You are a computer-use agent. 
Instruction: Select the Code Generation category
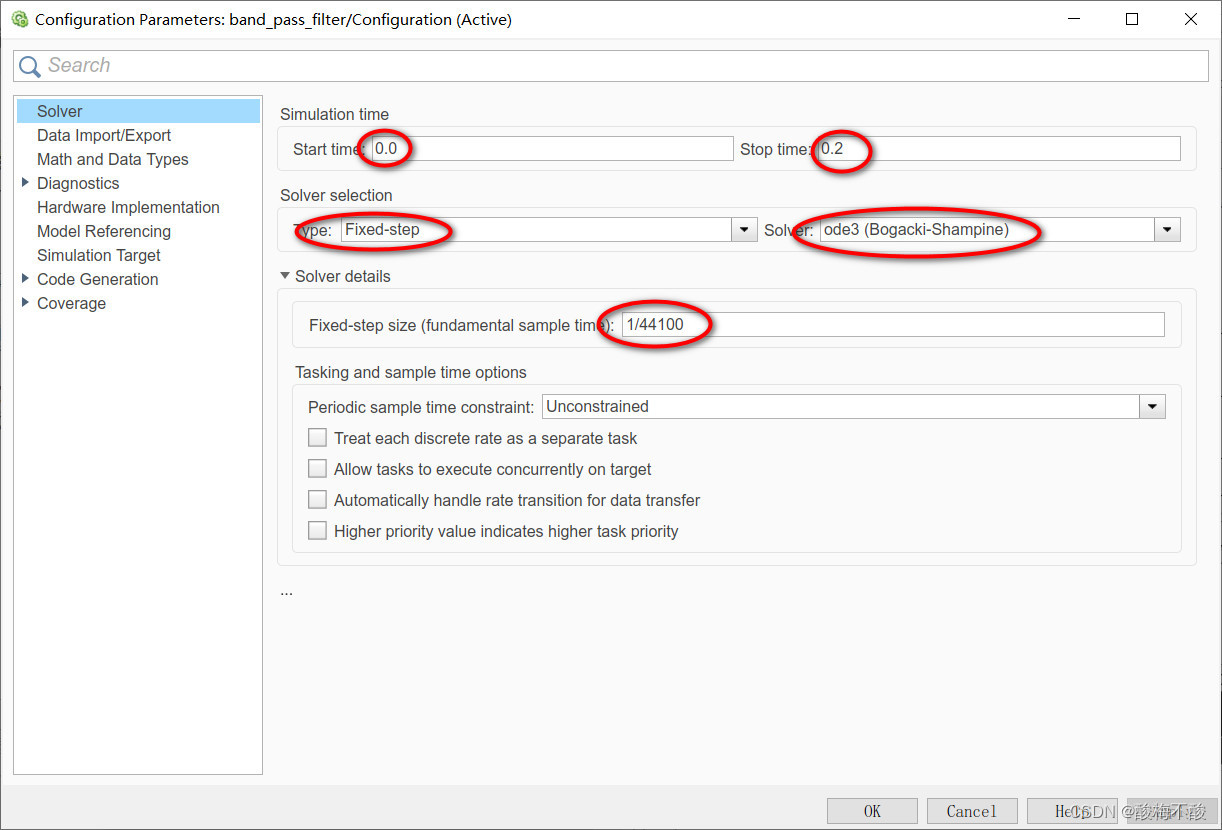point(98,279)
